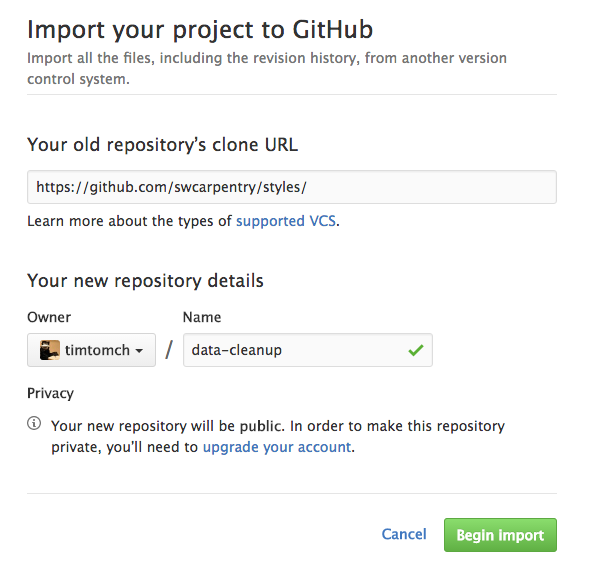Open the Owner dropdown showing timtomch
Viewport: 591px width, 580px height.
(x=91, y=350)
